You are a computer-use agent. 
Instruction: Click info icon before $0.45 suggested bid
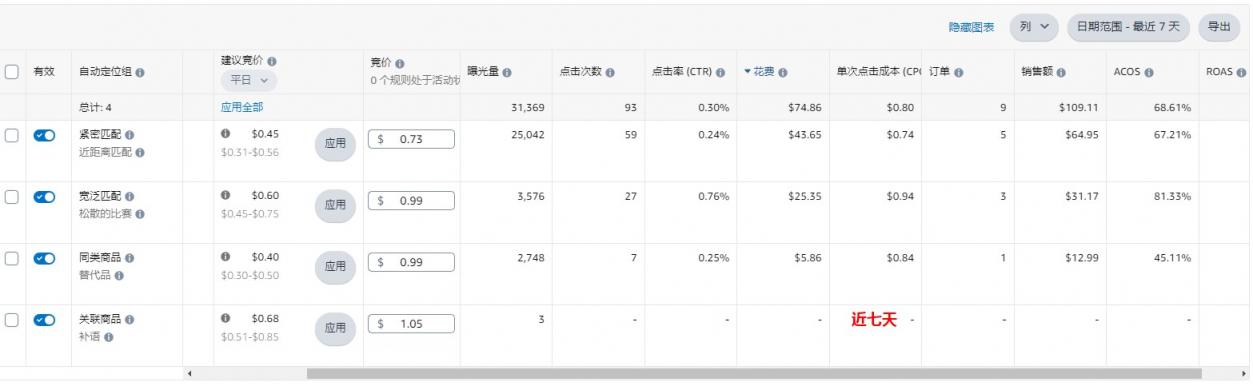click(226, 134)
